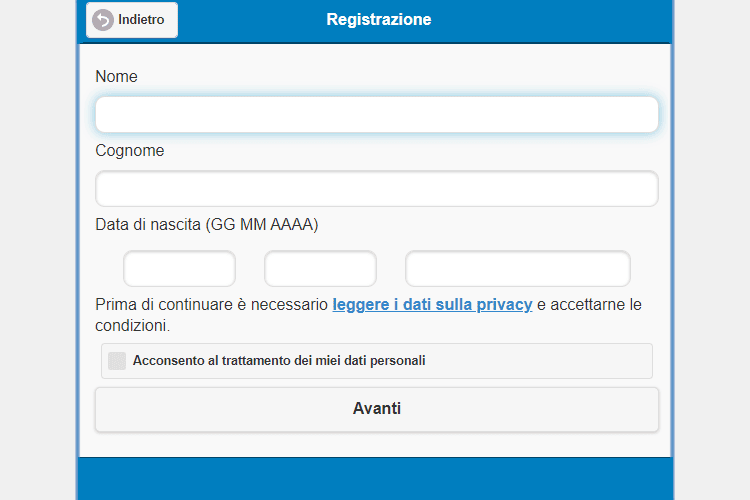Click the Cognome field label
Viewport: 750px width, 500px height.
click(x=130, y=151)
